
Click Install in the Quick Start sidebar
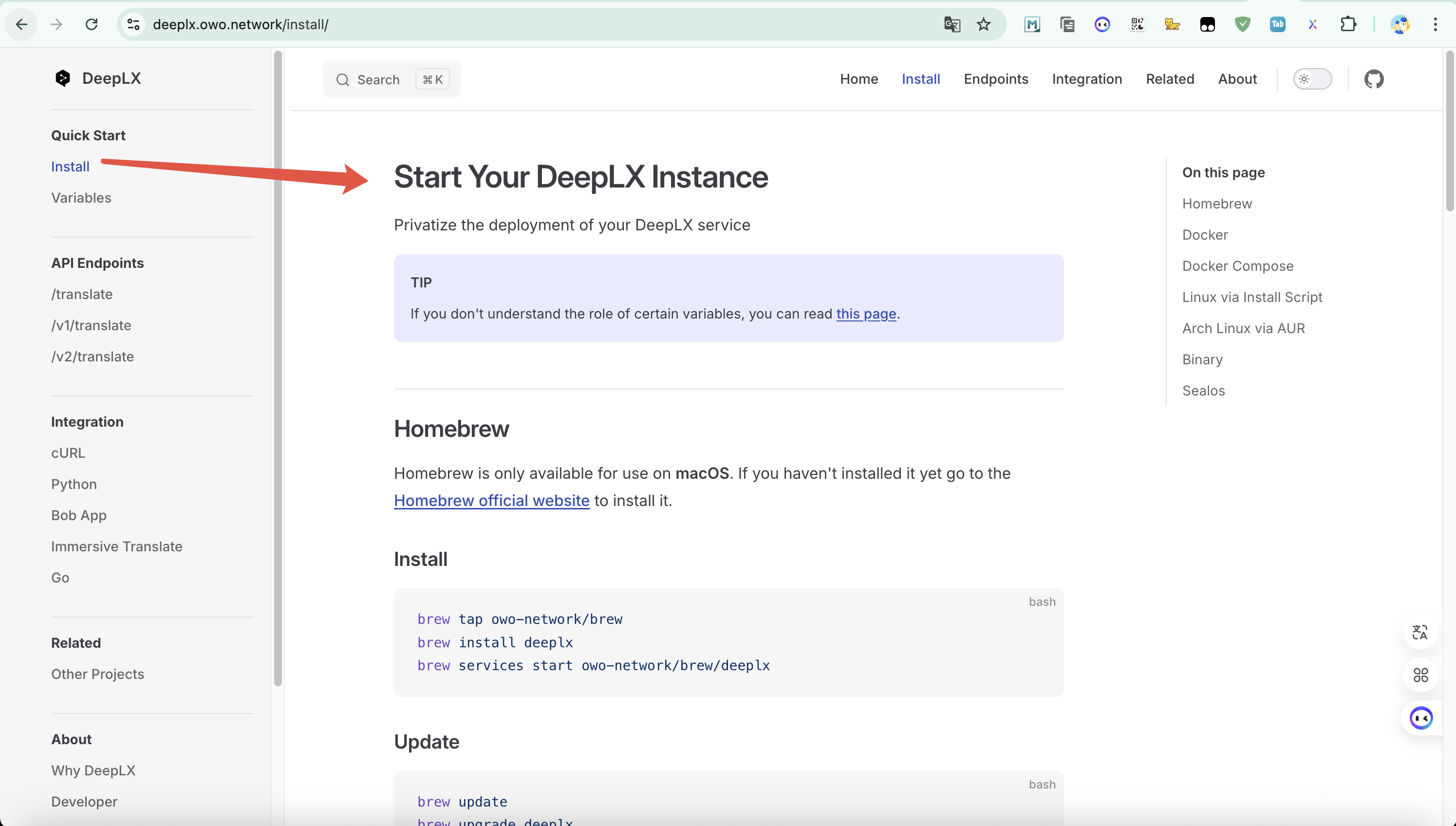(x=70, y=167)
